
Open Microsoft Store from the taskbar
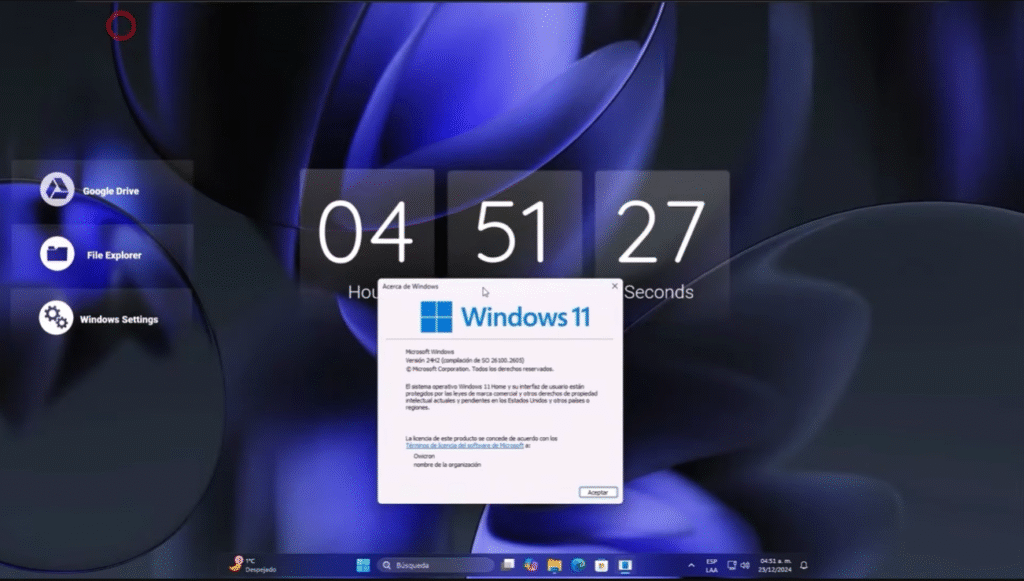coord(601,565)
